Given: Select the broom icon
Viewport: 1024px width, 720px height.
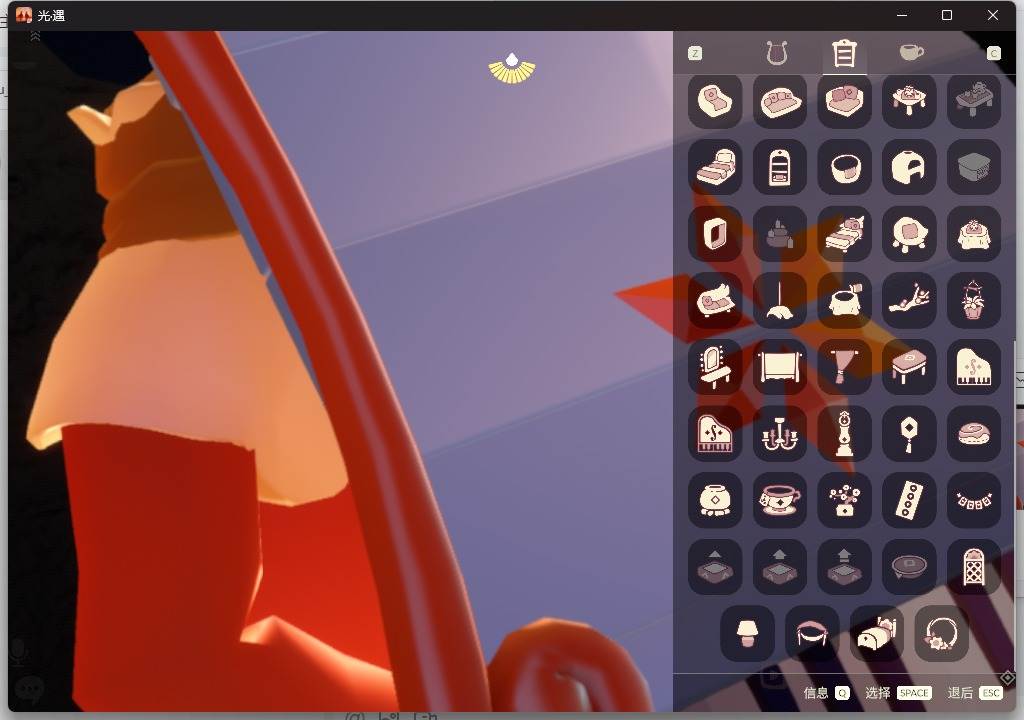Looking at the screenshot, I should 780,301.
